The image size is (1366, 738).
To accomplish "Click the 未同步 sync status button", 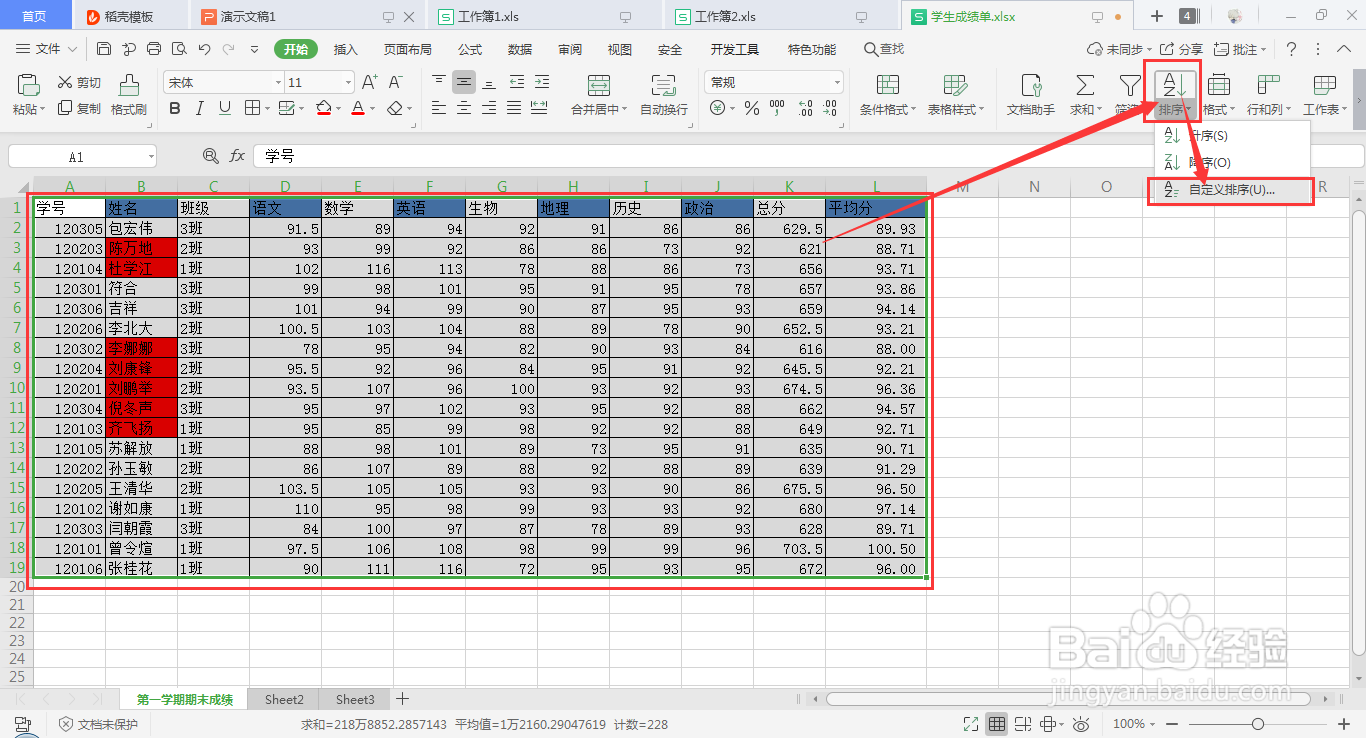I will click(1118, 49).
